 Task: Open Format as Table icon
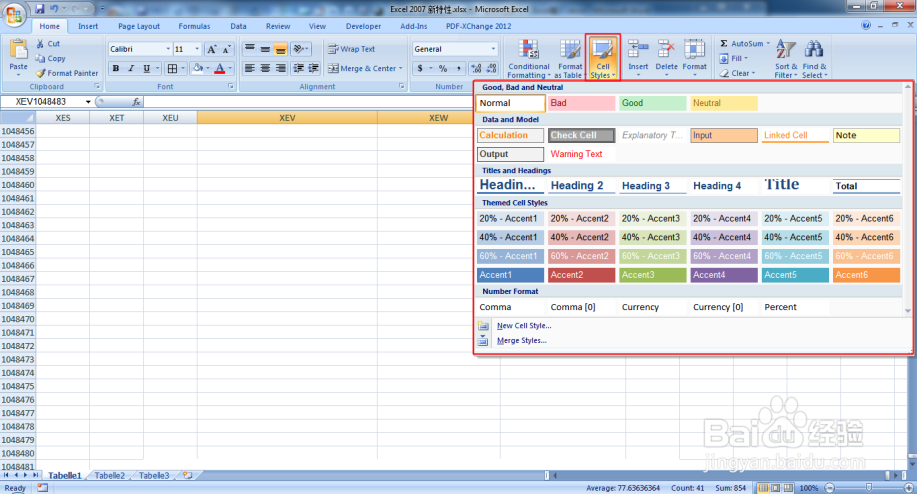(x=570, y=50)
